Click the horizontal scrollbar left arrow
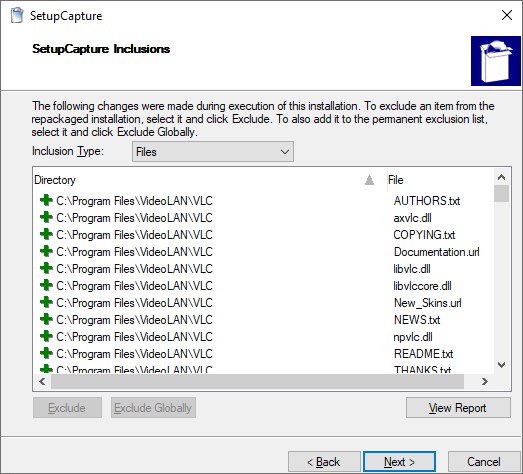Screen dimensions: 523x474 point(42,381)
